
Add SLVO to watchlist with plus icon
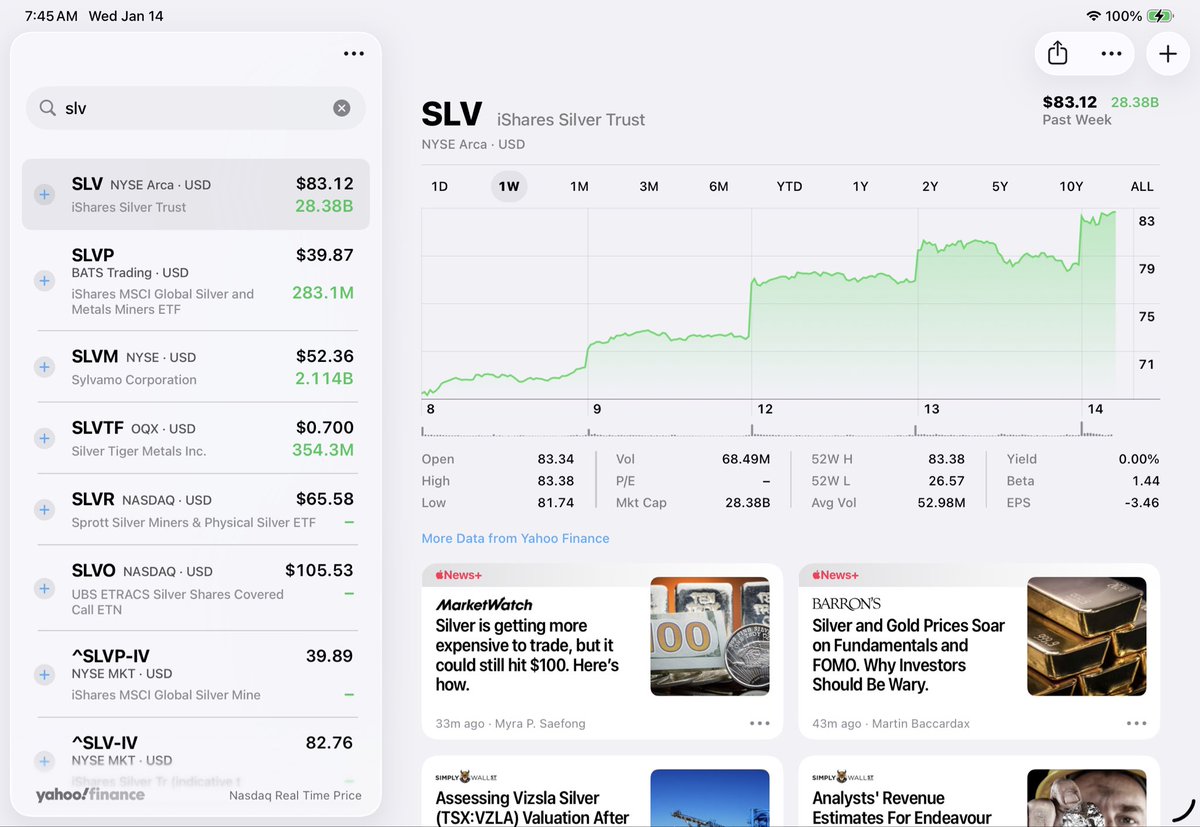click(44, 589)
